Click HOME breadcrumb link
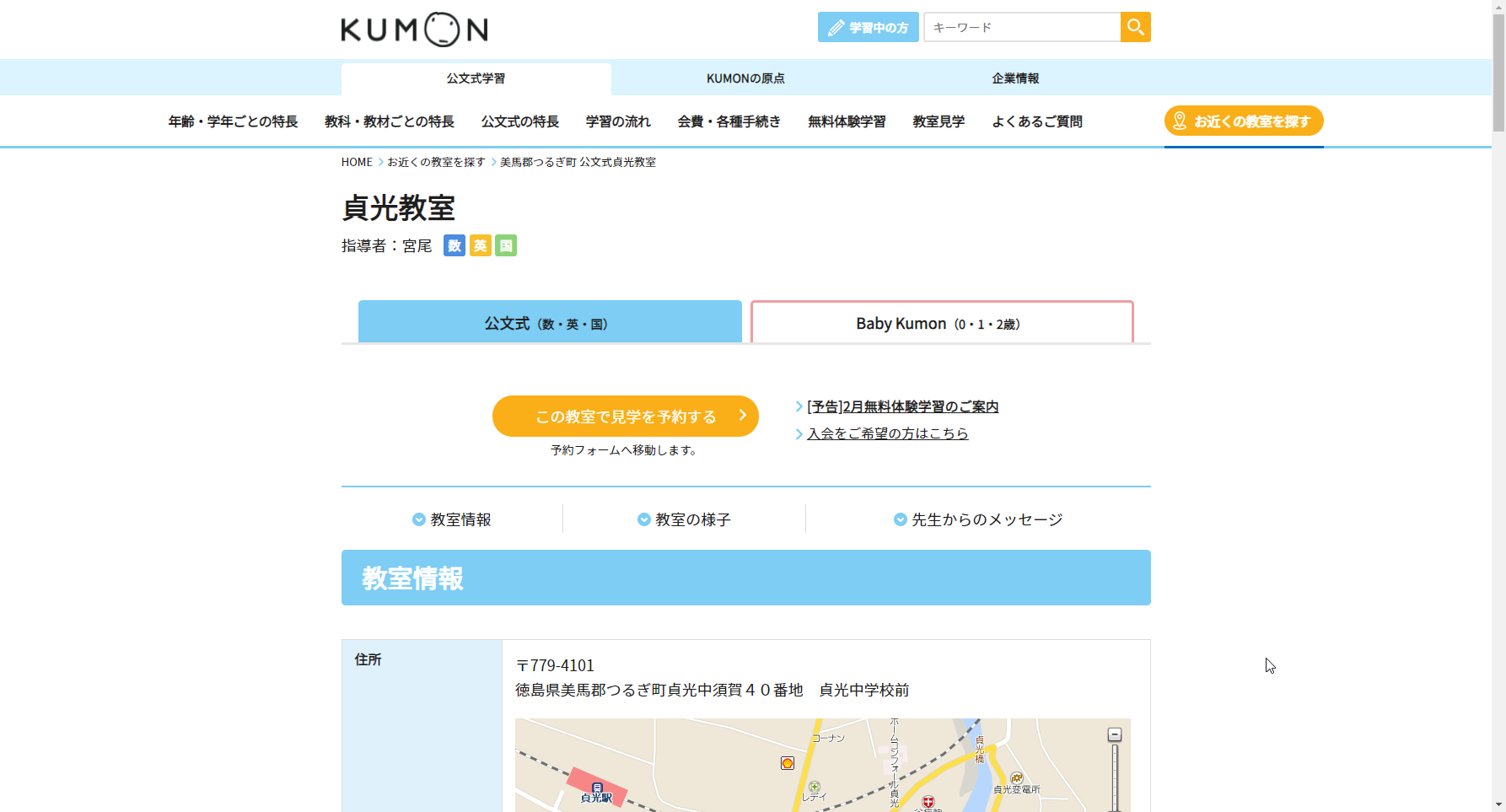Screen dimensions: 1506x812 point(357,162)
